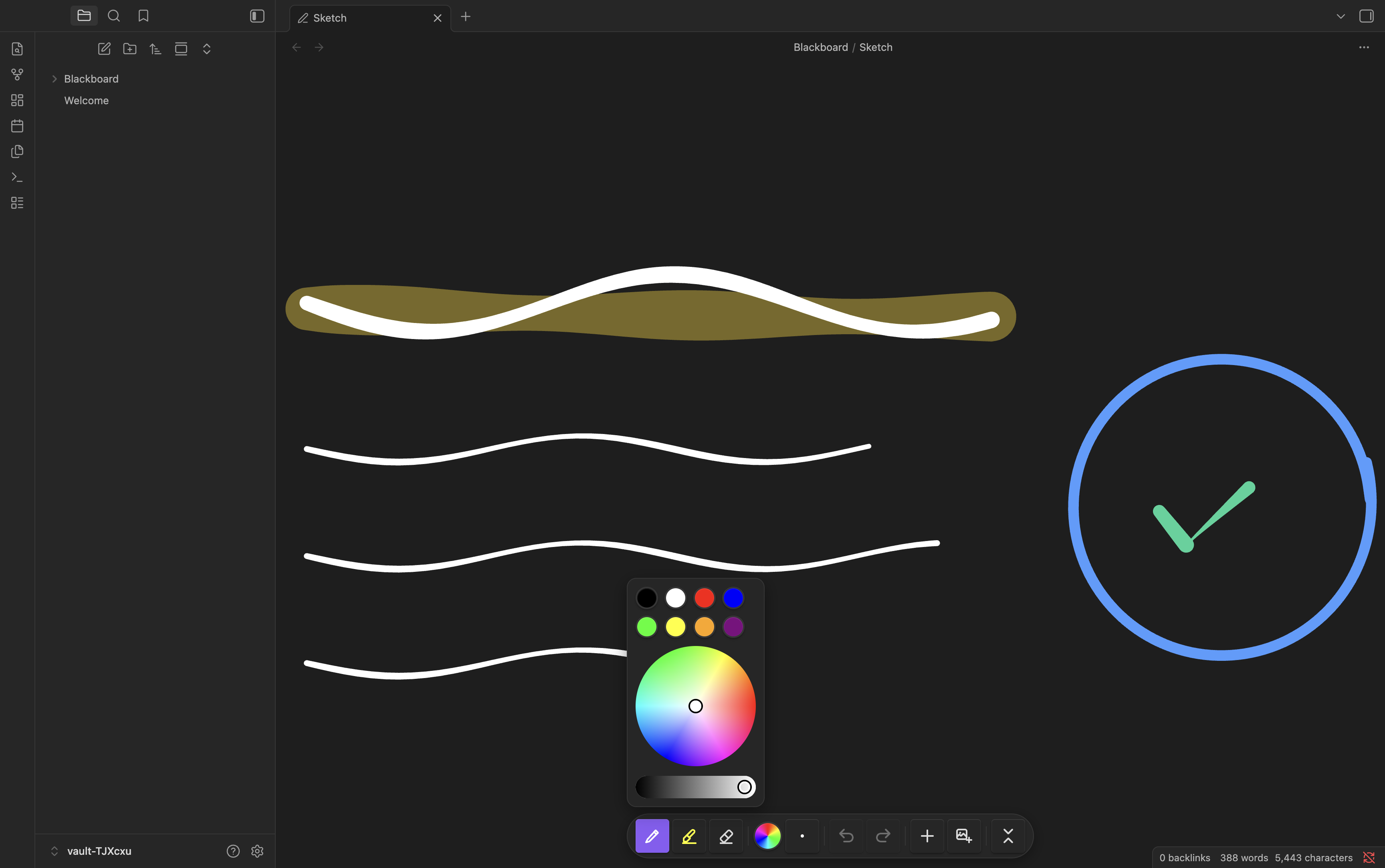1385x868 pixels.
Task: Open graph view from the ribbon
Action: coord(17,75)
